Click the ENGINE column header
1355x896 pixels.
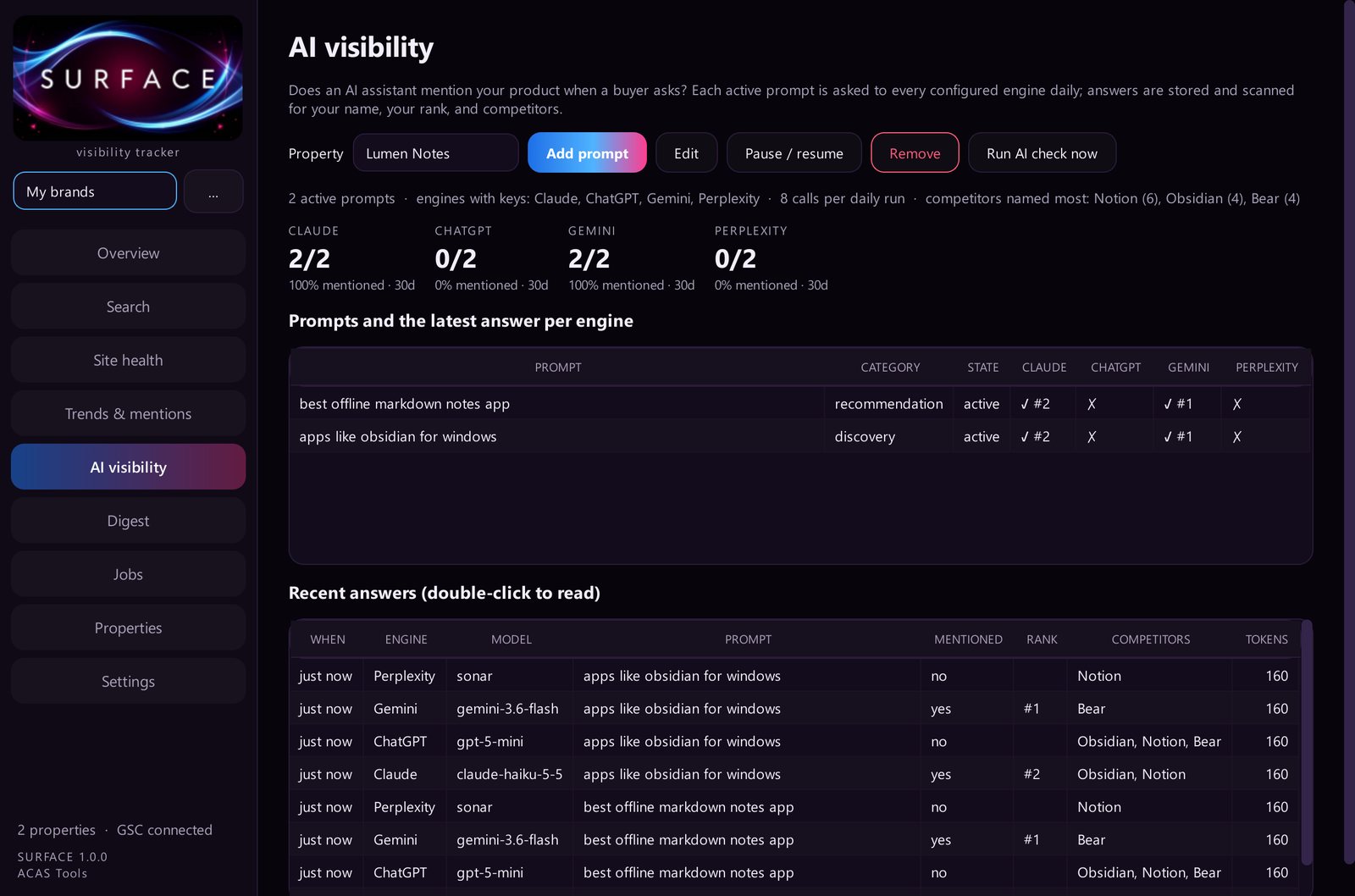click(x=406, y=639)
